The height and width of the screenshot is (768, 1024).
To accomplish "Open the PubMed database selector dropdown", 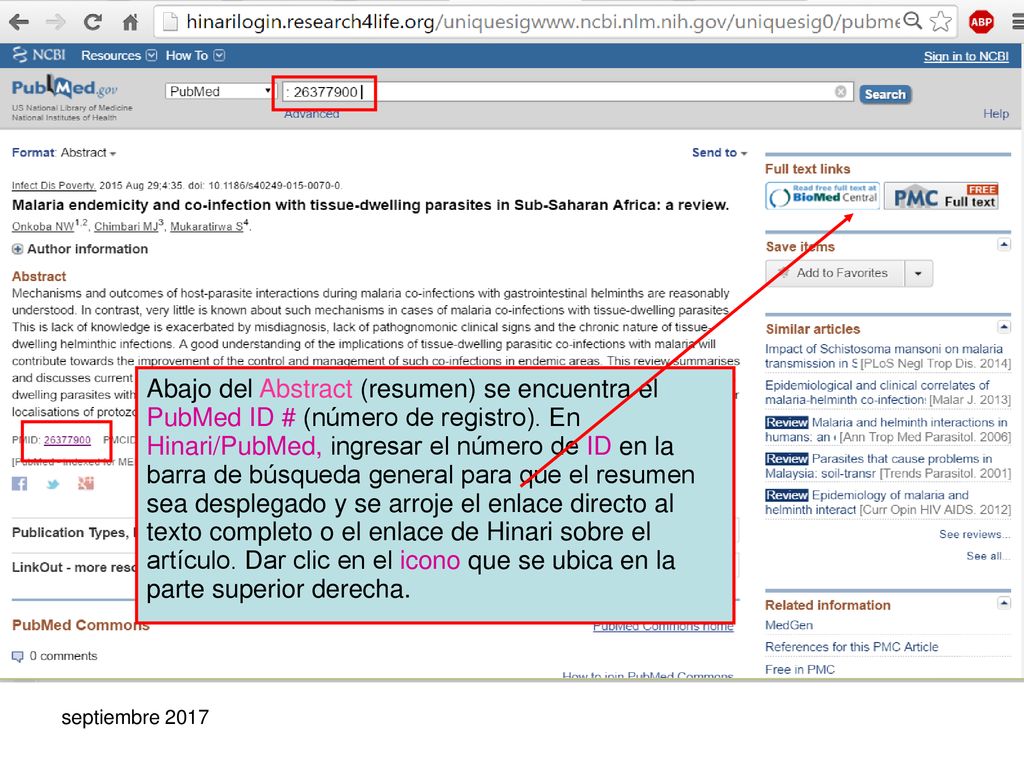I will (219, 91).
